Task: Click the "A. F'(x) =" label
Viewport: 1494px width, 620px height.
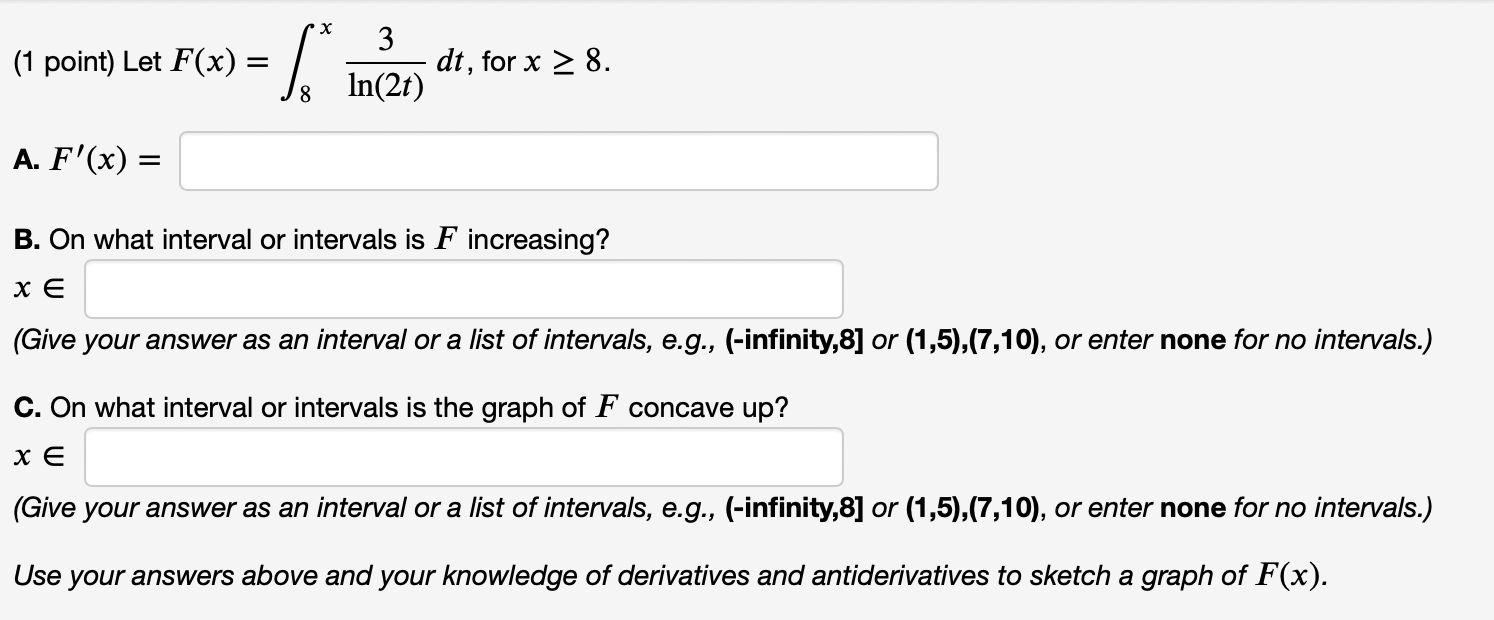Action: (x=87, y=160)
